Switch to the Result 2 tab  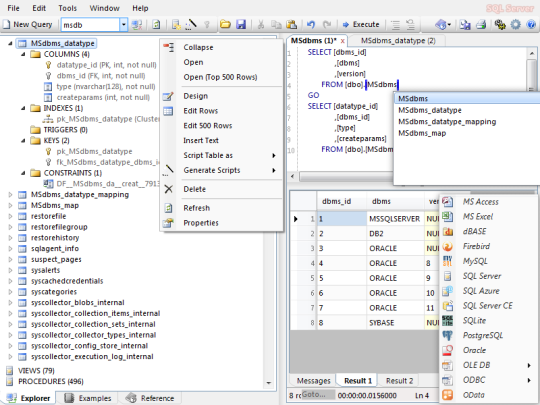coord(399,381)
